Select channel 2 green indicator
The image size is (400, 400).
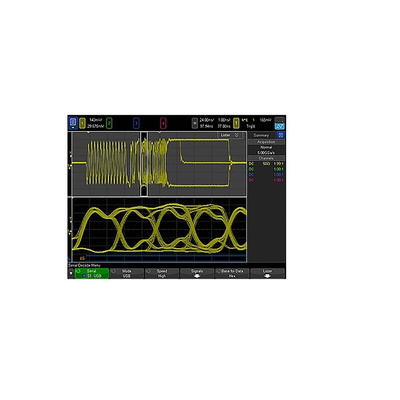point(109,123)
